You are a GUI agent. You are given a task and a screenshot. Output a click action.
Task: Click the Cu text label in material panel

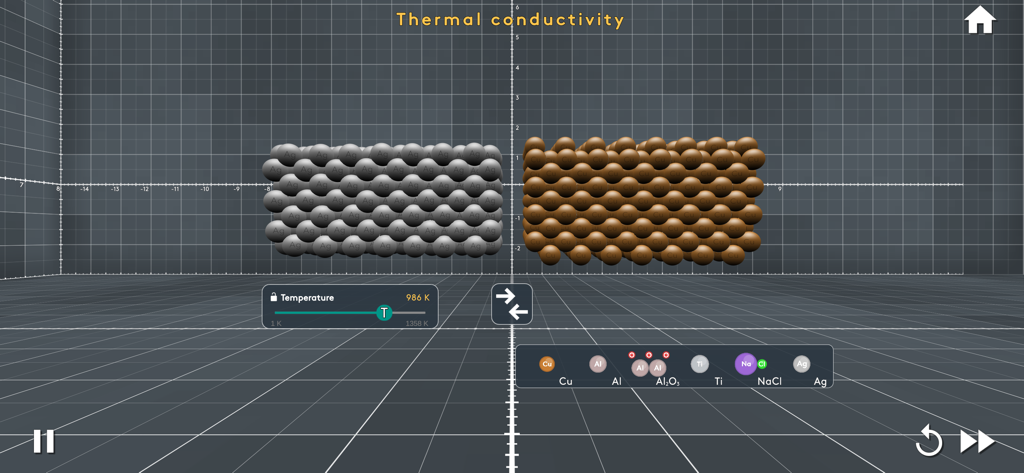click(566, 382)
